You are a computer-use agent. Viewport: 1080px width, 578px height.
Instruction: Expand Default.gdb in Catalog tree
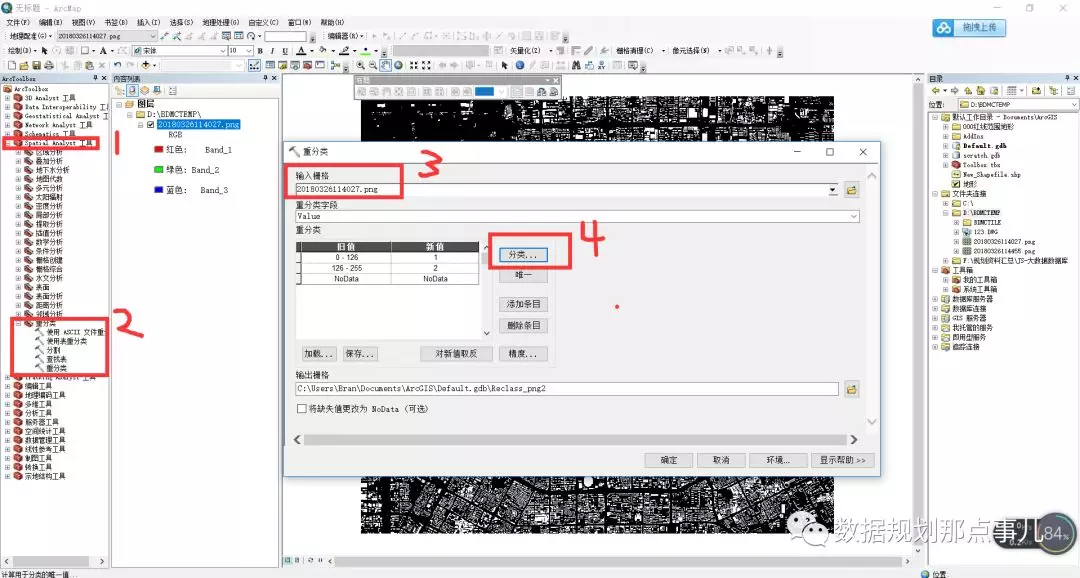click(946, 146)
